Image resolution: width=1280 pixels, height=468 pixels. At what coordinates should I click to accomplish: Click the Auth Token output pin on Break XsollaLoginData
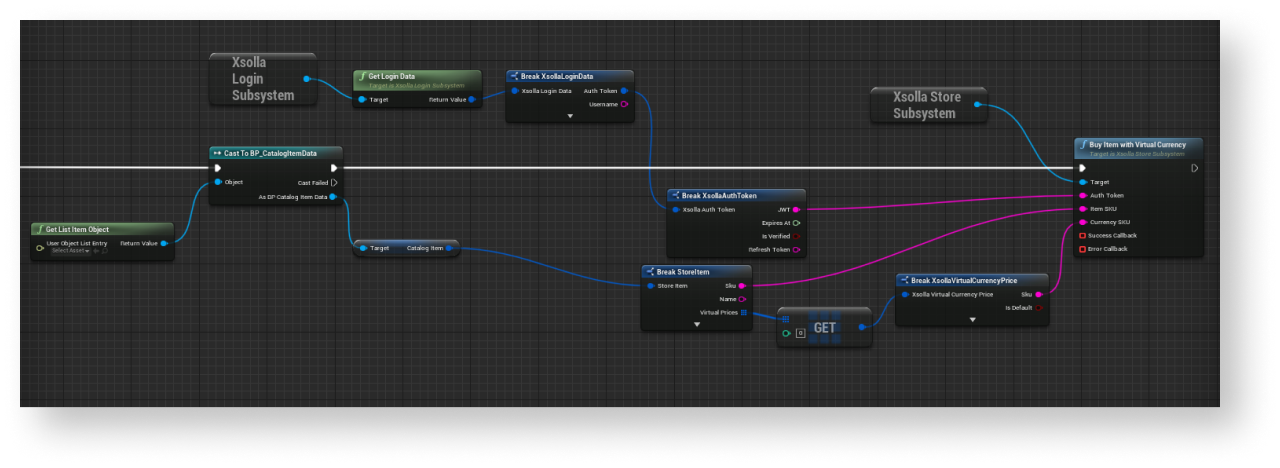[624, 91]
